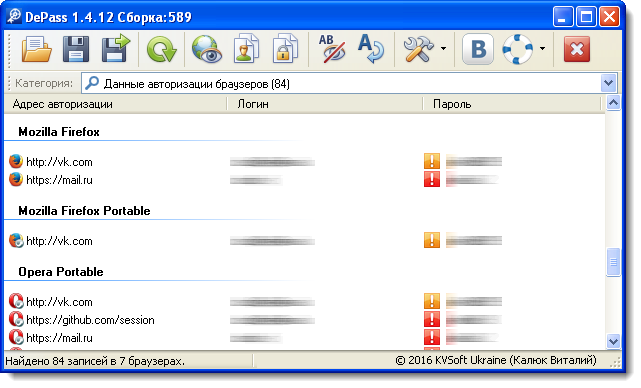Screen dimensions: 641x388
Task: Click the scrollbar down arrow
Action: 613,341
